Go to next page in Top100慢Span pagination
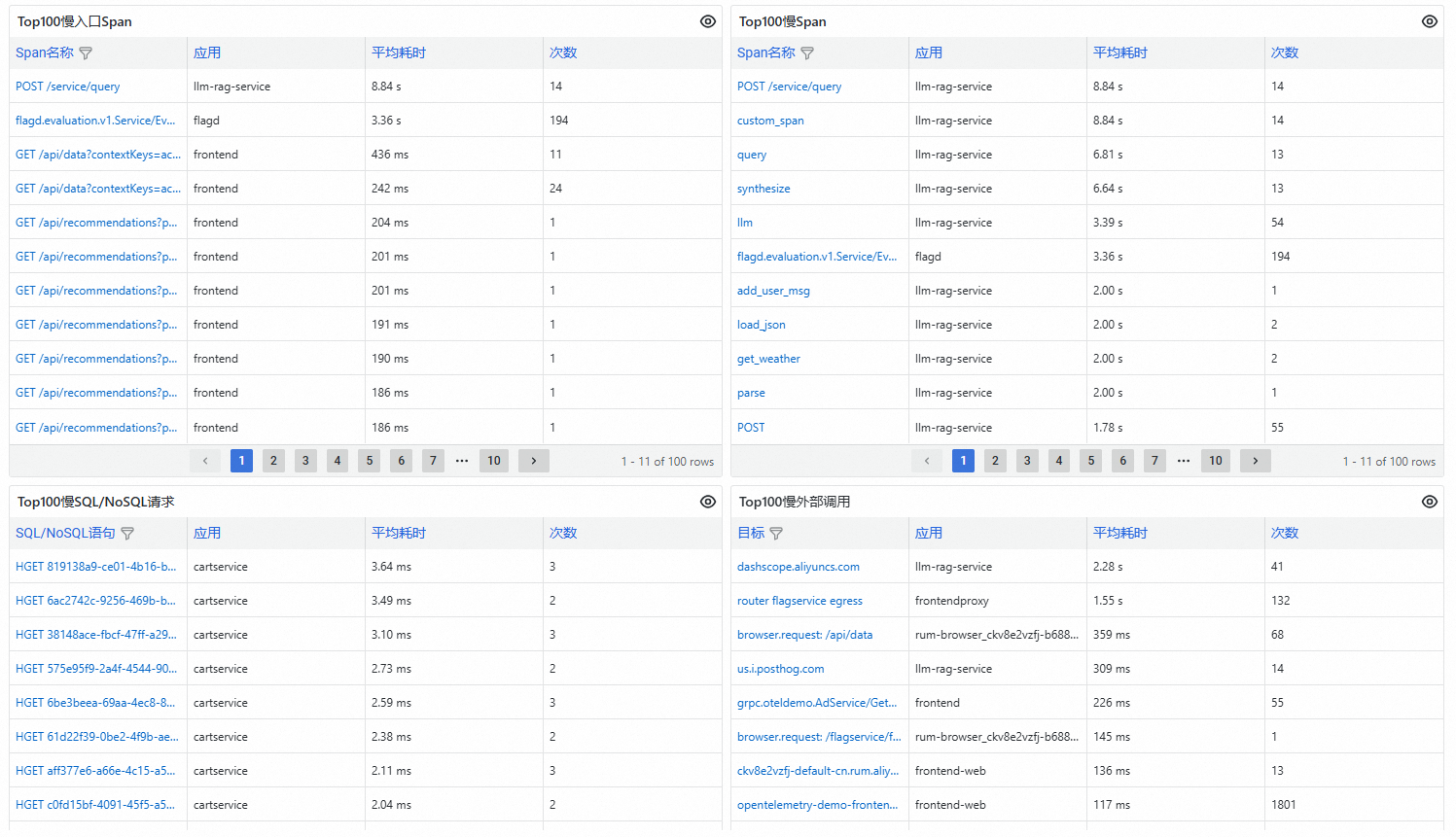The width and height of the screenshot is (1456, 837). [1256, 461]
